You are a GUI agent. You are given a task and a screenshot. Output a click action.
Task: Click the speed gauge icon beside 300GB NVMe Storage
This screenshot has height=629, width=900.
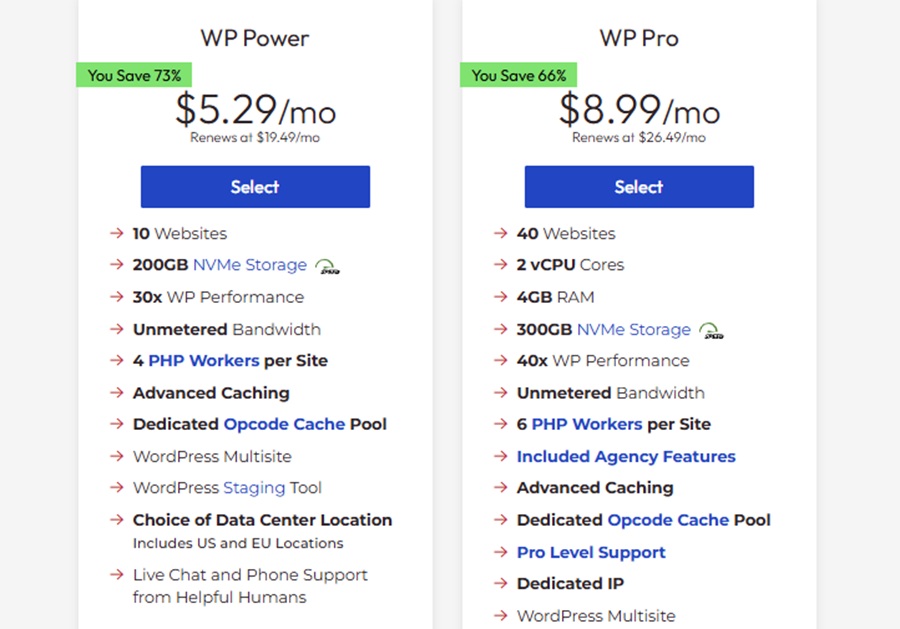pyautogui.click(x=712, y=330)
